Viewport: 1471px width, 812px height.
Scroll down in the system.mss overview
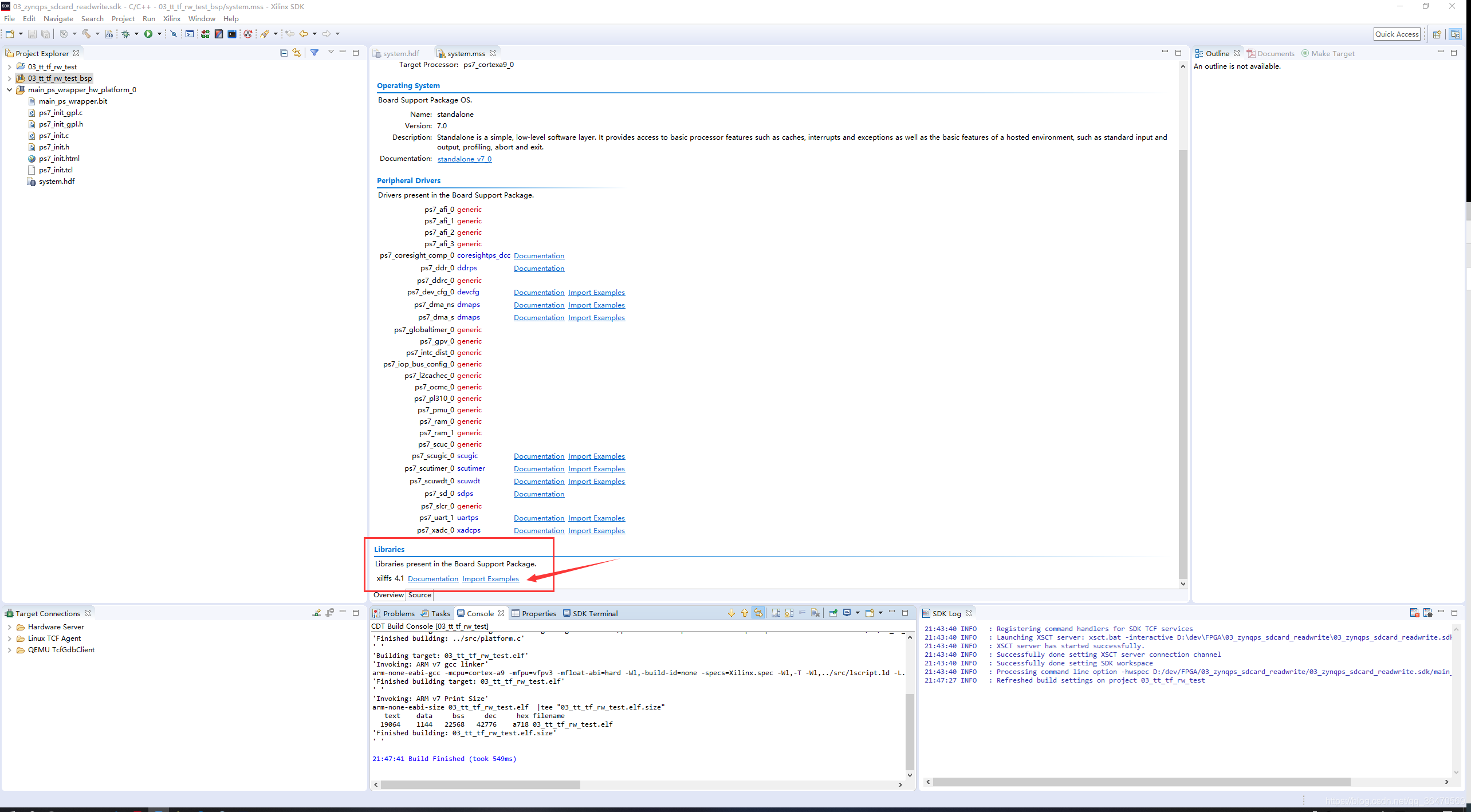click(x=1183, y=584)
